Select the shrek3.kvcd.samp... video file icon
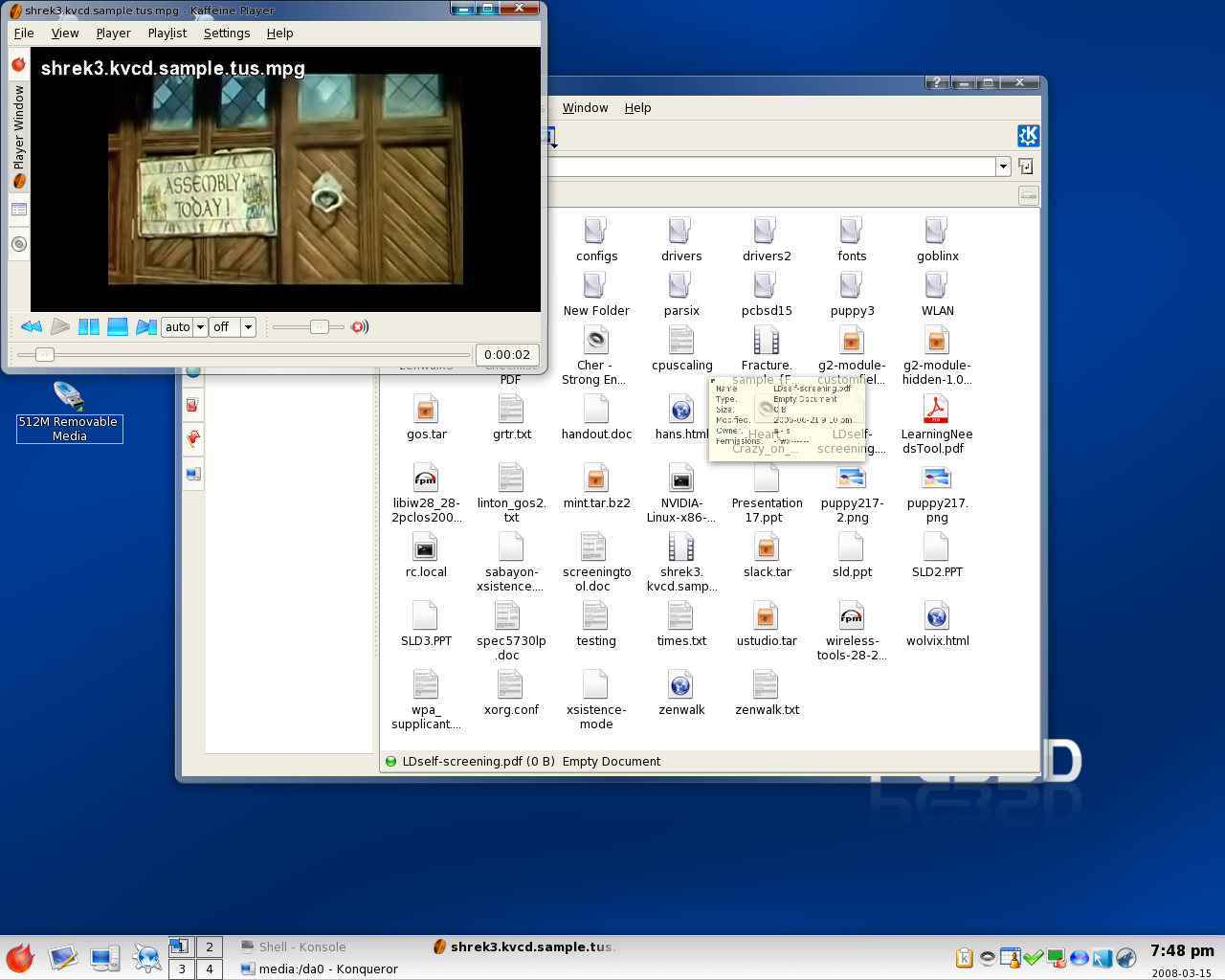This screenshot has width=1225, height=980. coord(680,546)
